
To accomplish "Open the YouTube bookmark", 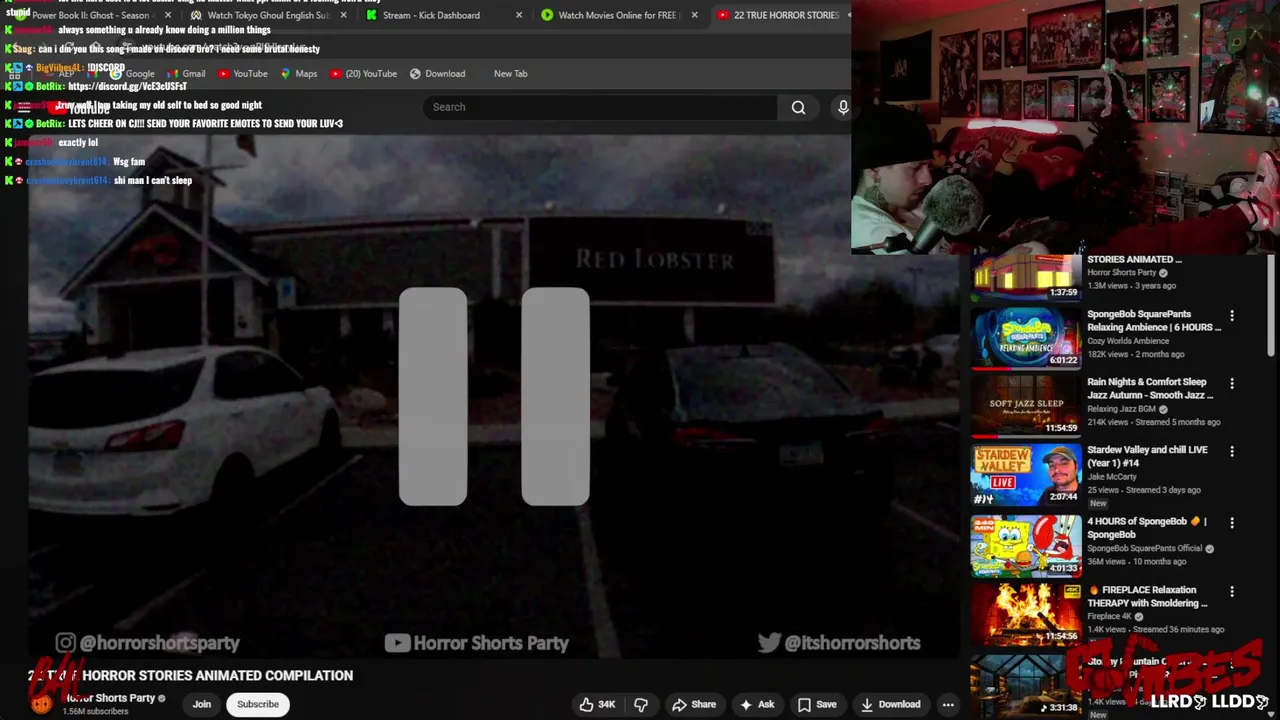I will click(242, 73).
